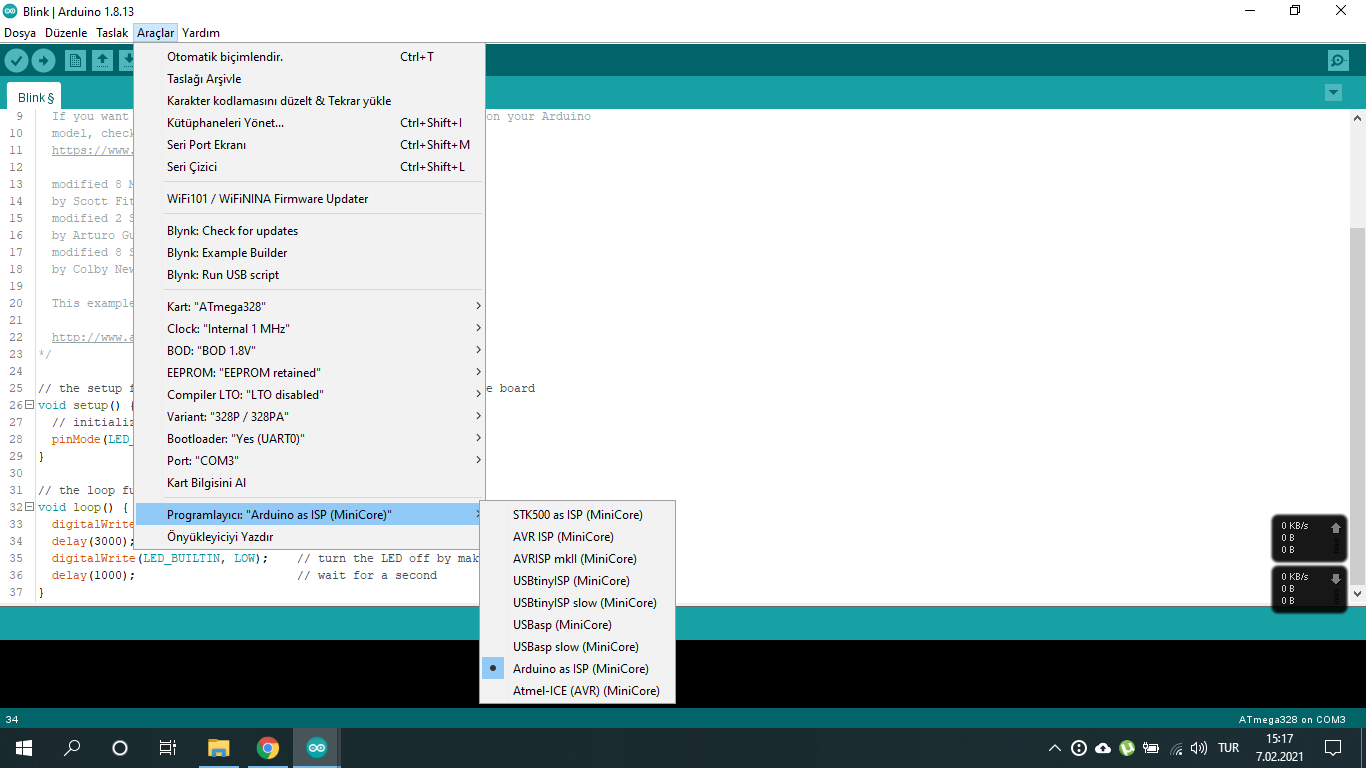Click the Verify checkmark toolbar icon
The height and width of the screenshot is (770, 1368).
pyautogui.click(x=16, y=61)
